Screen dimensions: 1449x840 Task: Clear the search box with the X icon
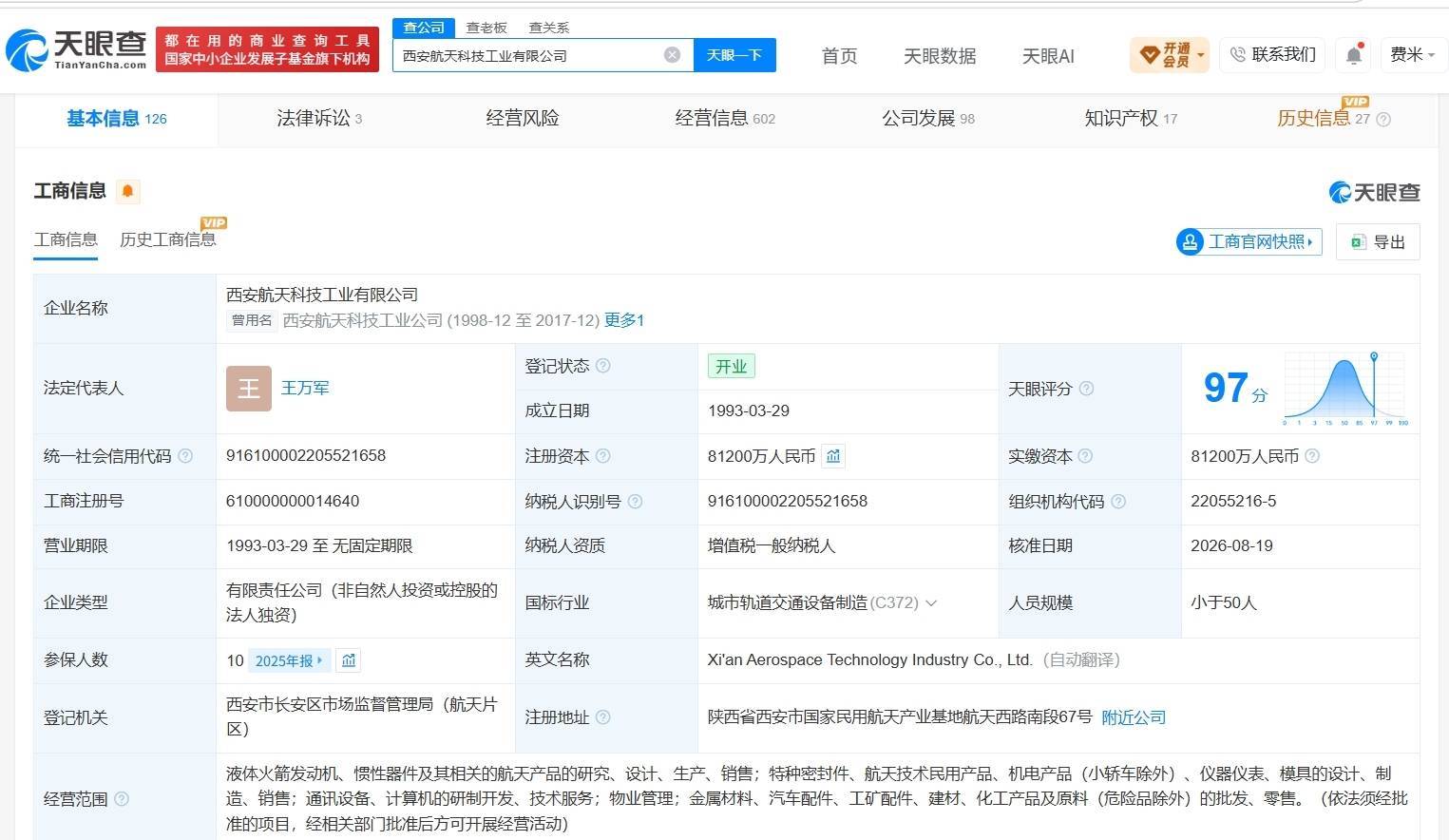672,55
